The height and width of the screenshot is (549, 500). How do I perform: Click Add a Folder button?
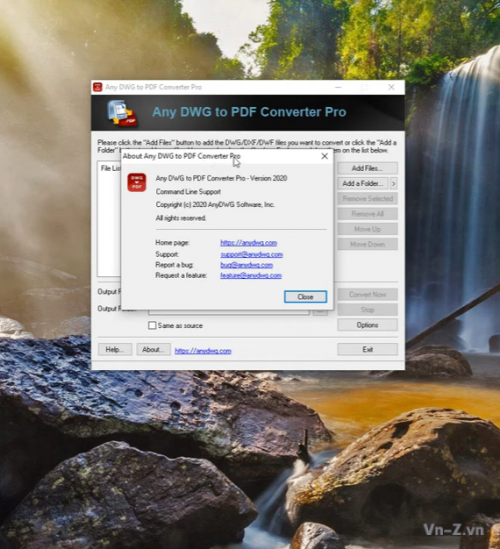pos(362,183)
